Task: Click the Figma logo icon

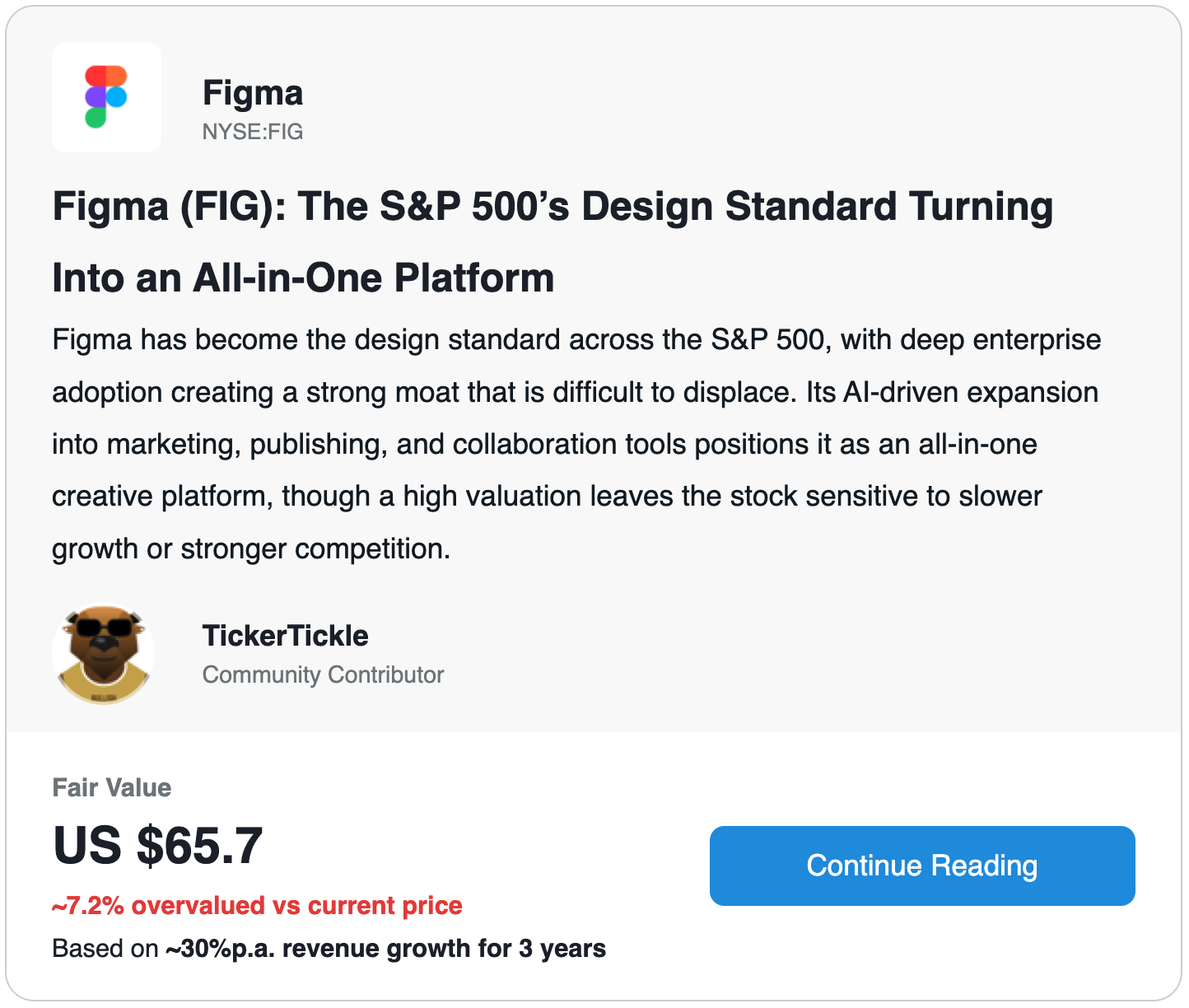Action: click(x=106, y=97)
